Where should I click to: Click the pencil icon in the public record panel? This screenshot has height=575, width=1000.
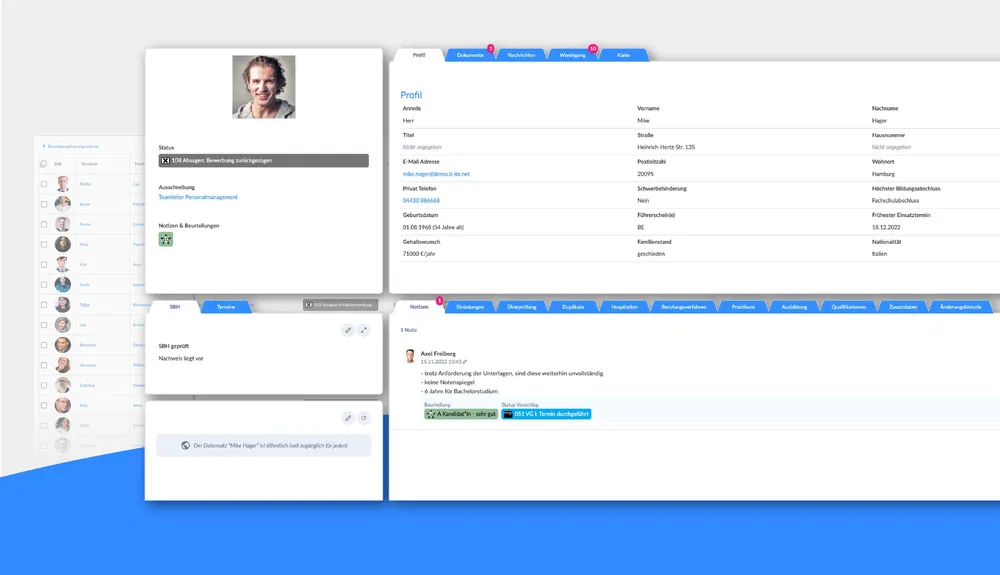click(348, 418)
